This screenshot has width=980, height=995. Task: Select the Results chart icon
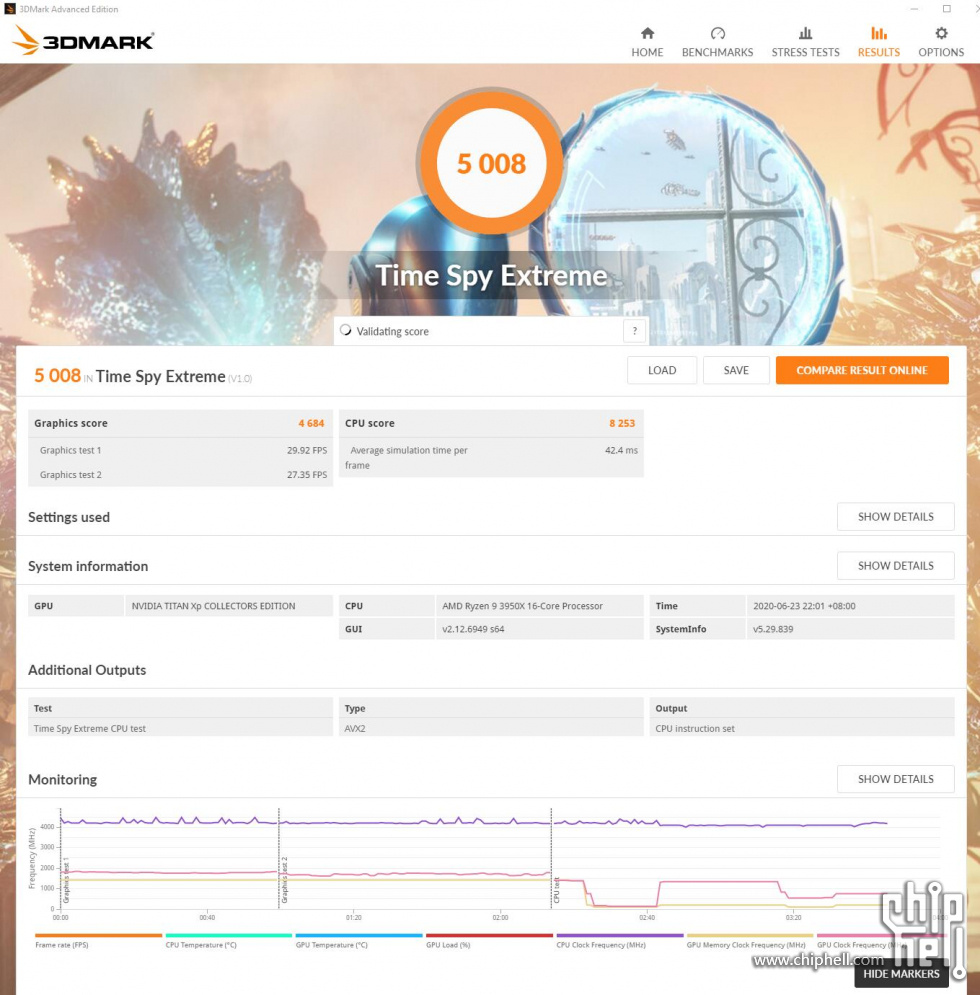878,33
